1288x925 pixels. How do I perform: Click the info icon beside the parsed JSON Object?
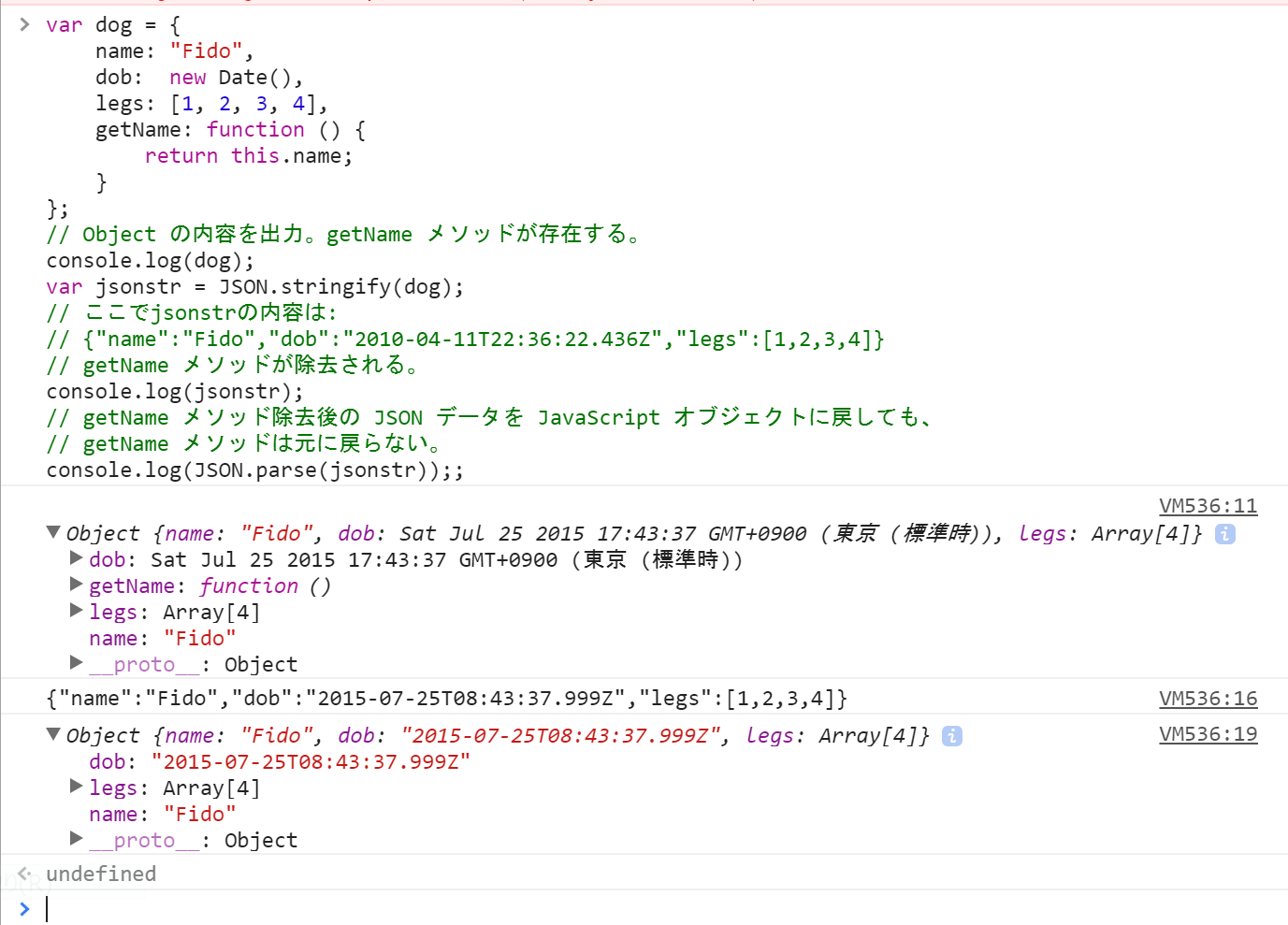pos(951,736)
